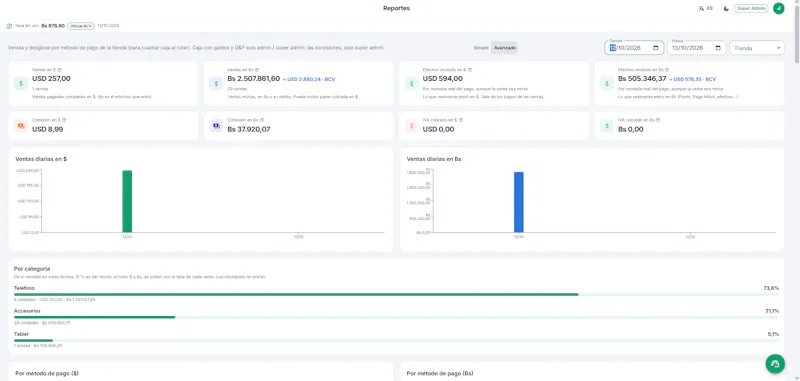The image size is (800, 381).
Task: Click the orange cash icon on Comisión en $ card
Action: point(21,125)
